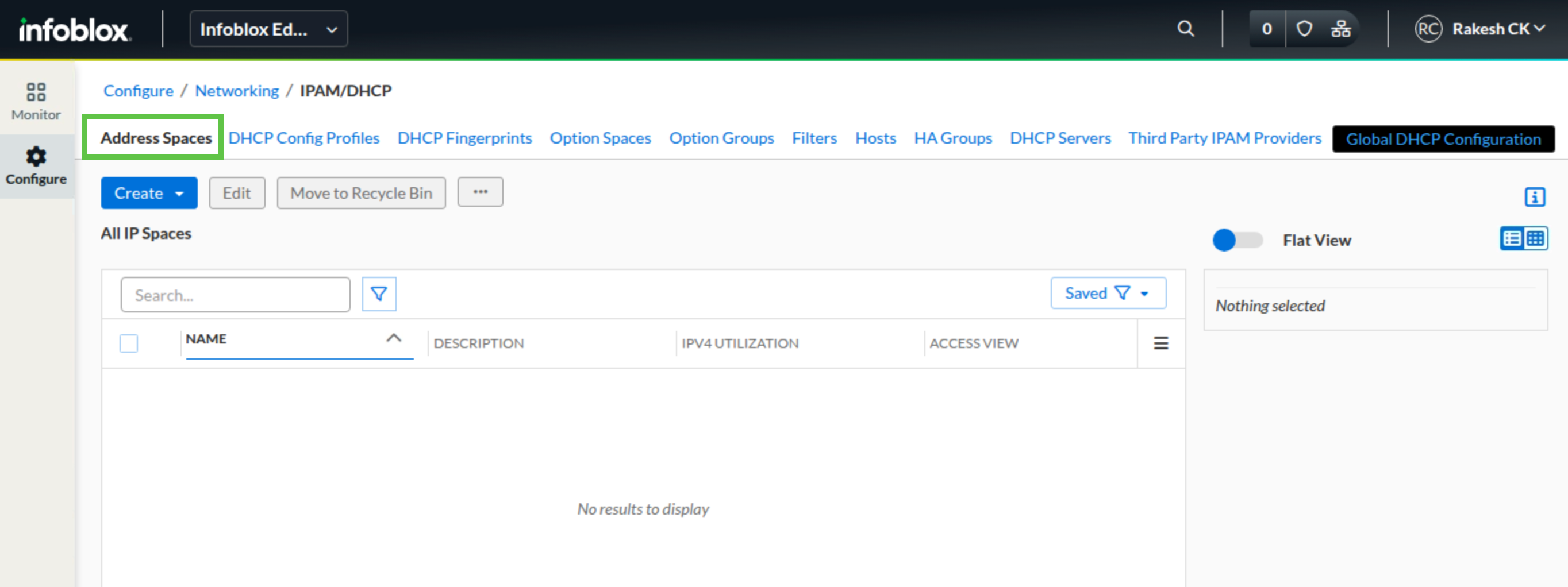Check the select-all checkbox in table header

point(129,343)
